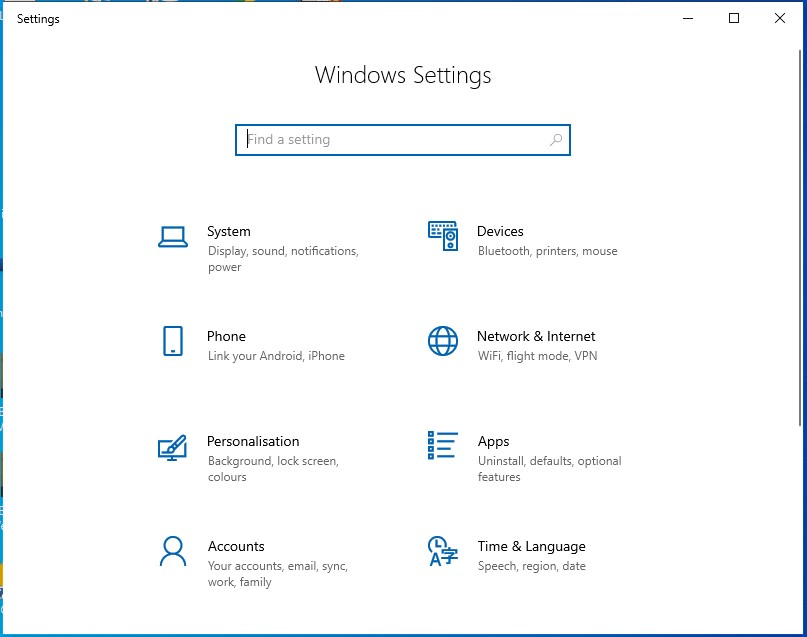
Task: Click the Apps heading
Action: coord(494,441)
